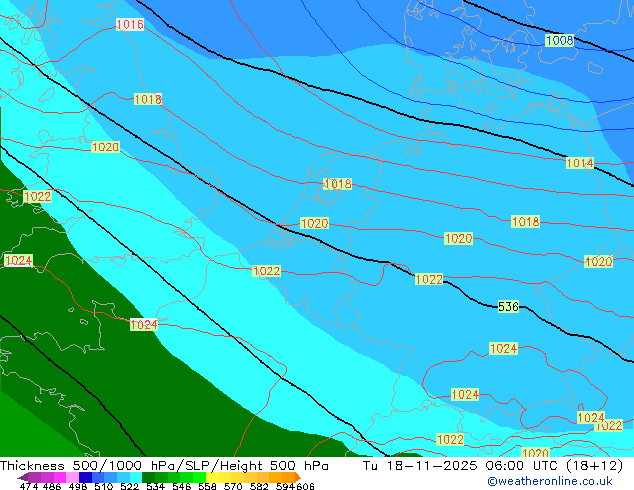Click the legend value 534

tap(155, 486)
